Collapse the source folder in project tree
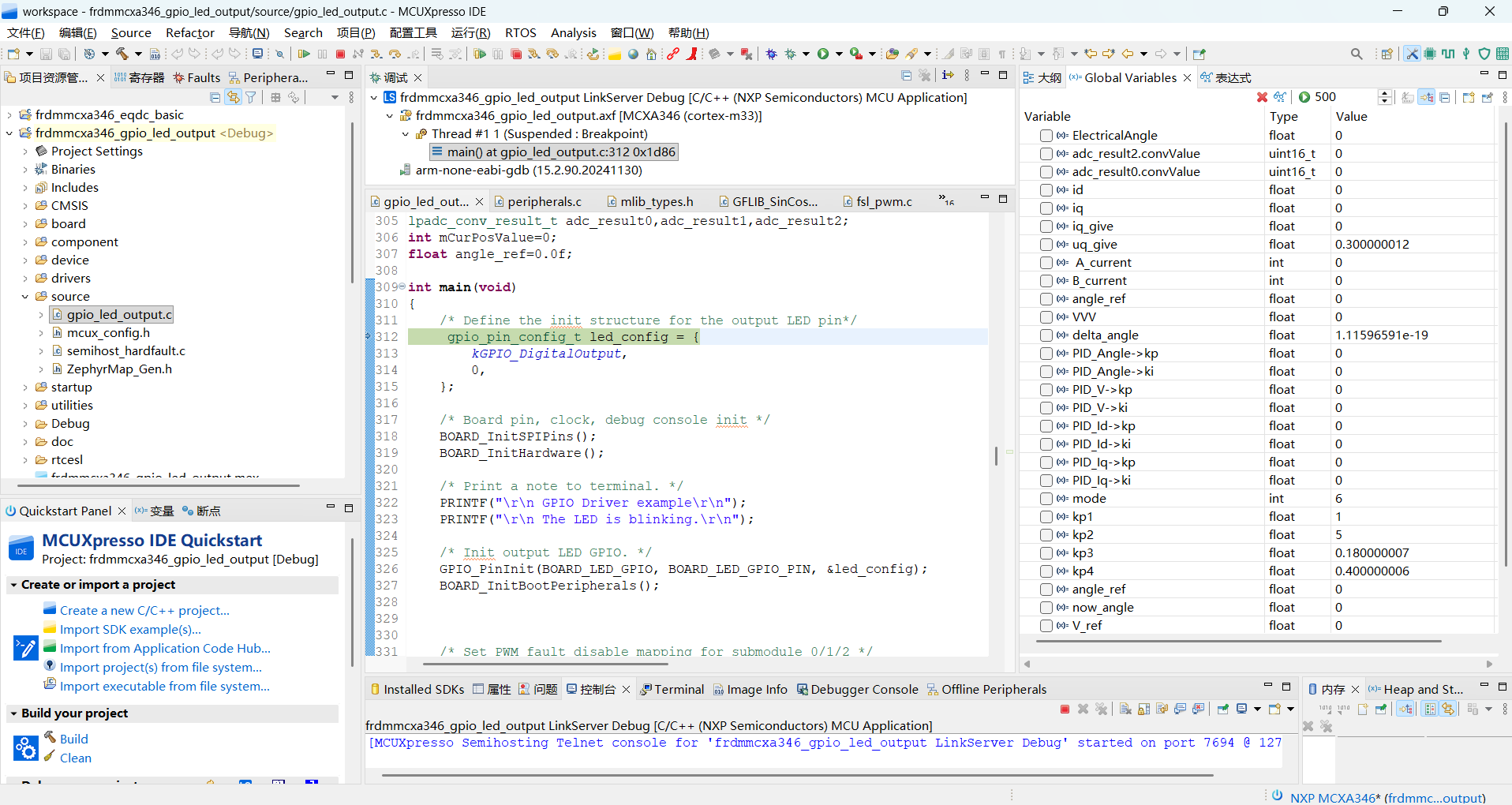The image size is (1512, 805). (25, 297)
